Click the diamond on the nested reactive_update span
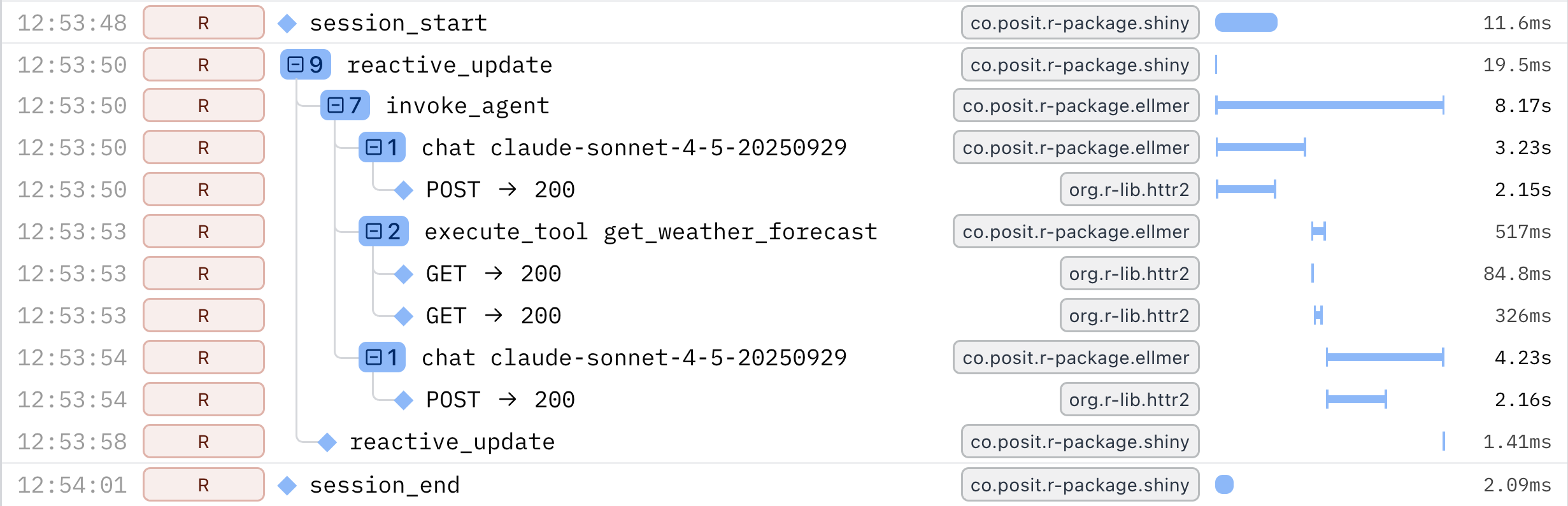 tap(327, 441)
